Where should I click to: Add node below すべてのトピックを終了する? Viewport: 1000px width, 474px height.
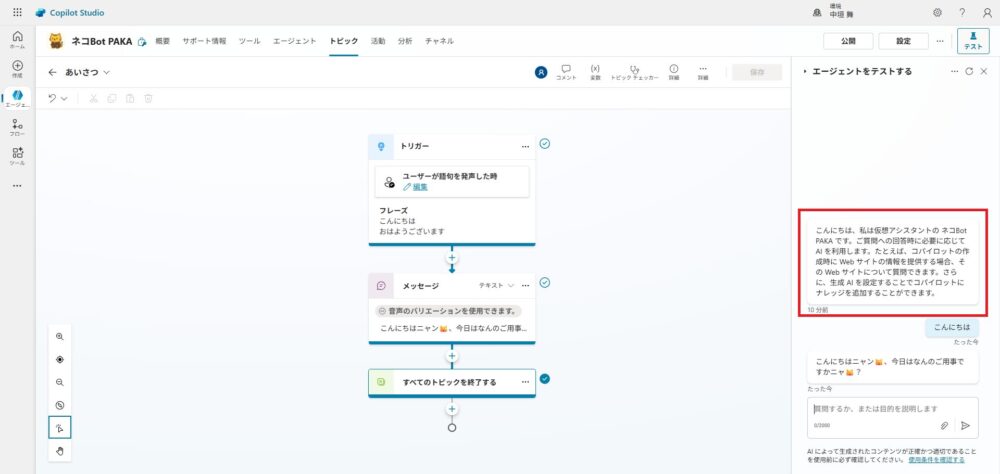click(452, 409)
